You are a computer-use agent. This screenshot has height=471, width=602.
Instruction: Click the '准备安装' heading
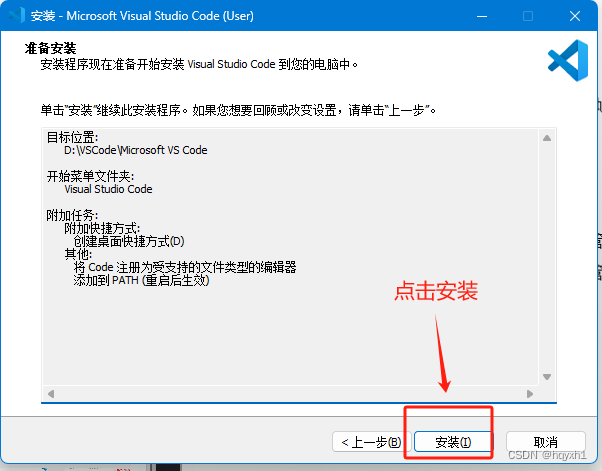click(50, 48)
